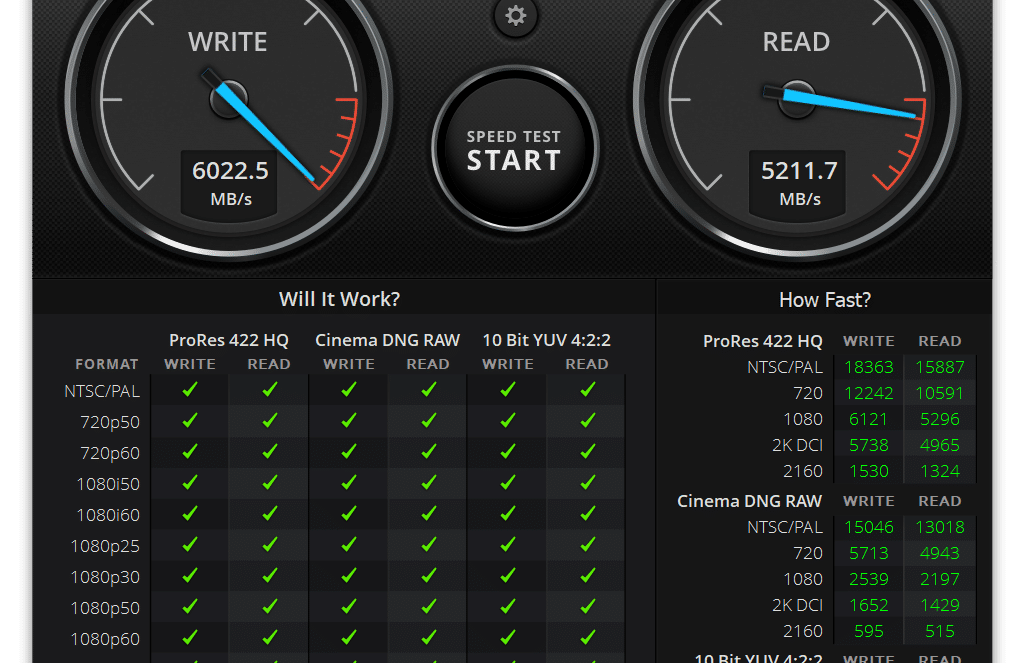The image size is (1025, 663).
Task: Click the 1080p25 ProRes write checkmark
Action: click(190, 544)
